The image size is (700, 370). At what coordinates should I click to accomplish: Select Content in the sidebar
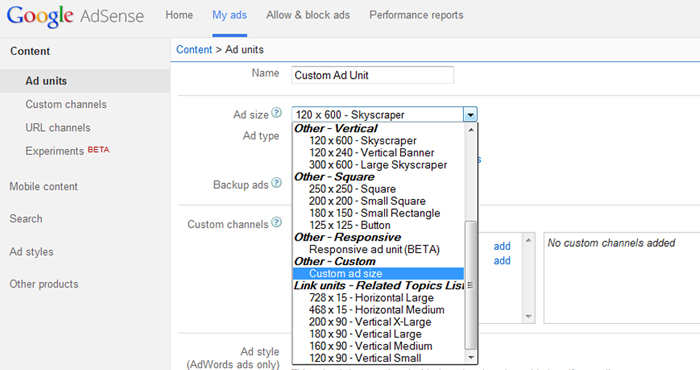point(30,51)
